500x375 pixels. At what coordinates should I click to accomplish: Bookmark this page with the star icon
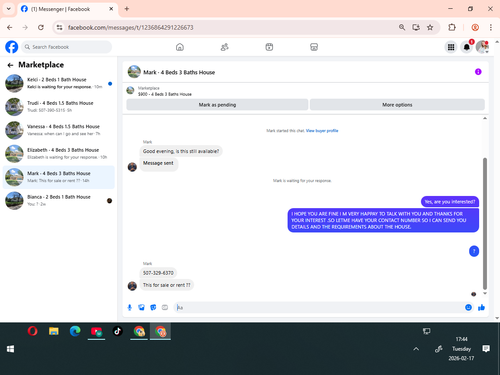pos(430,27)
